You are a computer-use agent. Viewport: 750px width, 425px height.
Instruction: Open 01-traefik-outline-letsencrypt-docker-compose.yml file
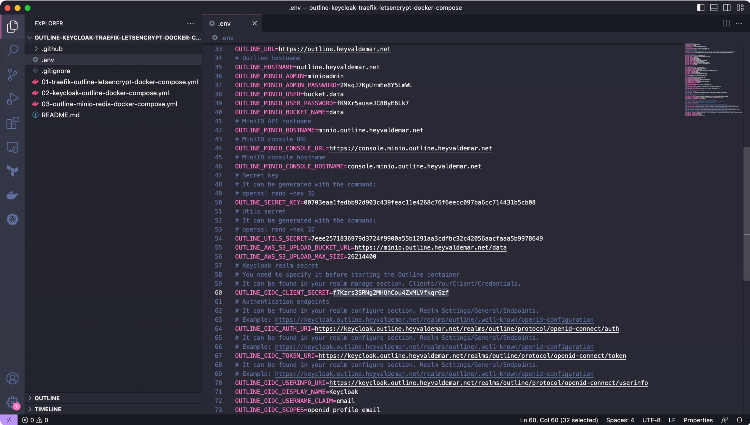tap(114, 82)
